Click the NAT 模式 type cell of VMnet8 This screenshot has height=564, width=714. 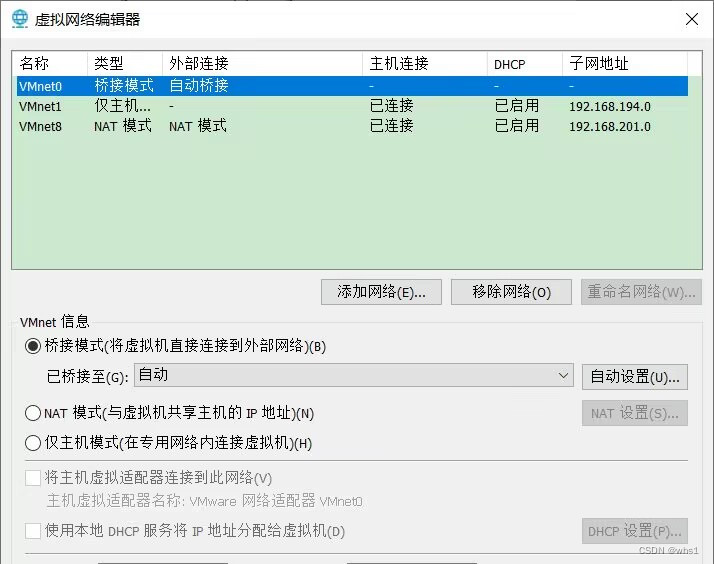click(122, 126)
